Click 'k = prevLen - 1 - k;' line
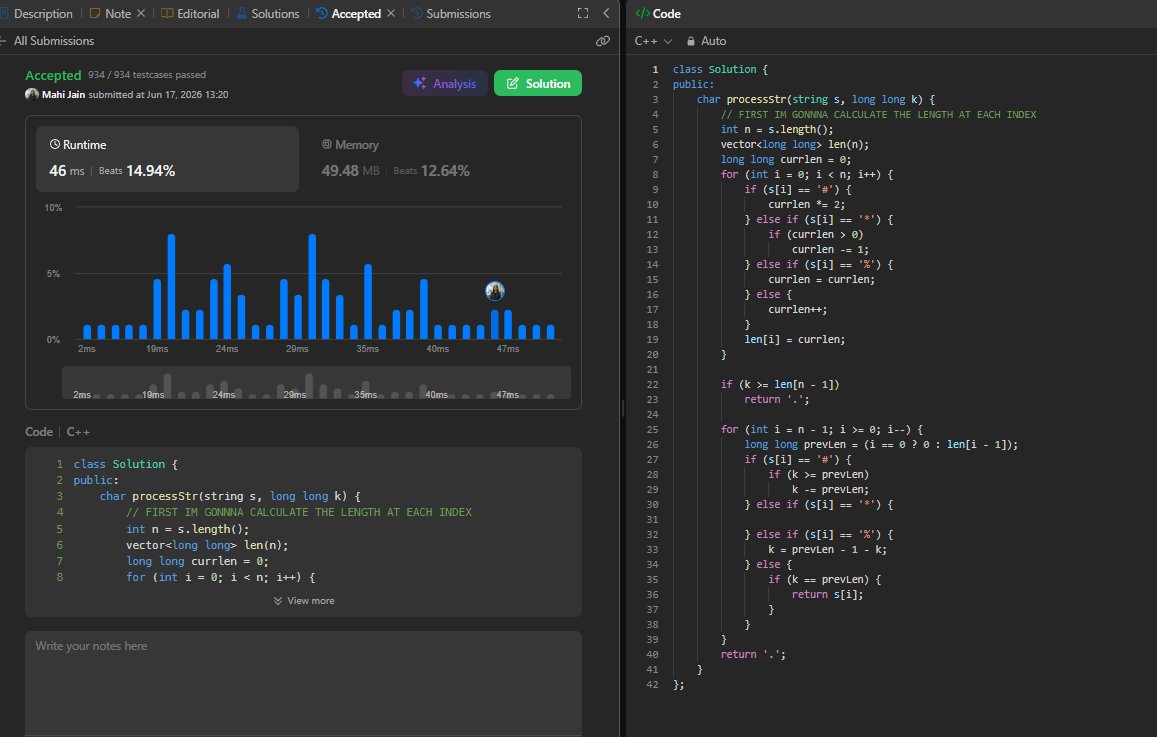This screenshot has height=737, width=1157. 827,550
